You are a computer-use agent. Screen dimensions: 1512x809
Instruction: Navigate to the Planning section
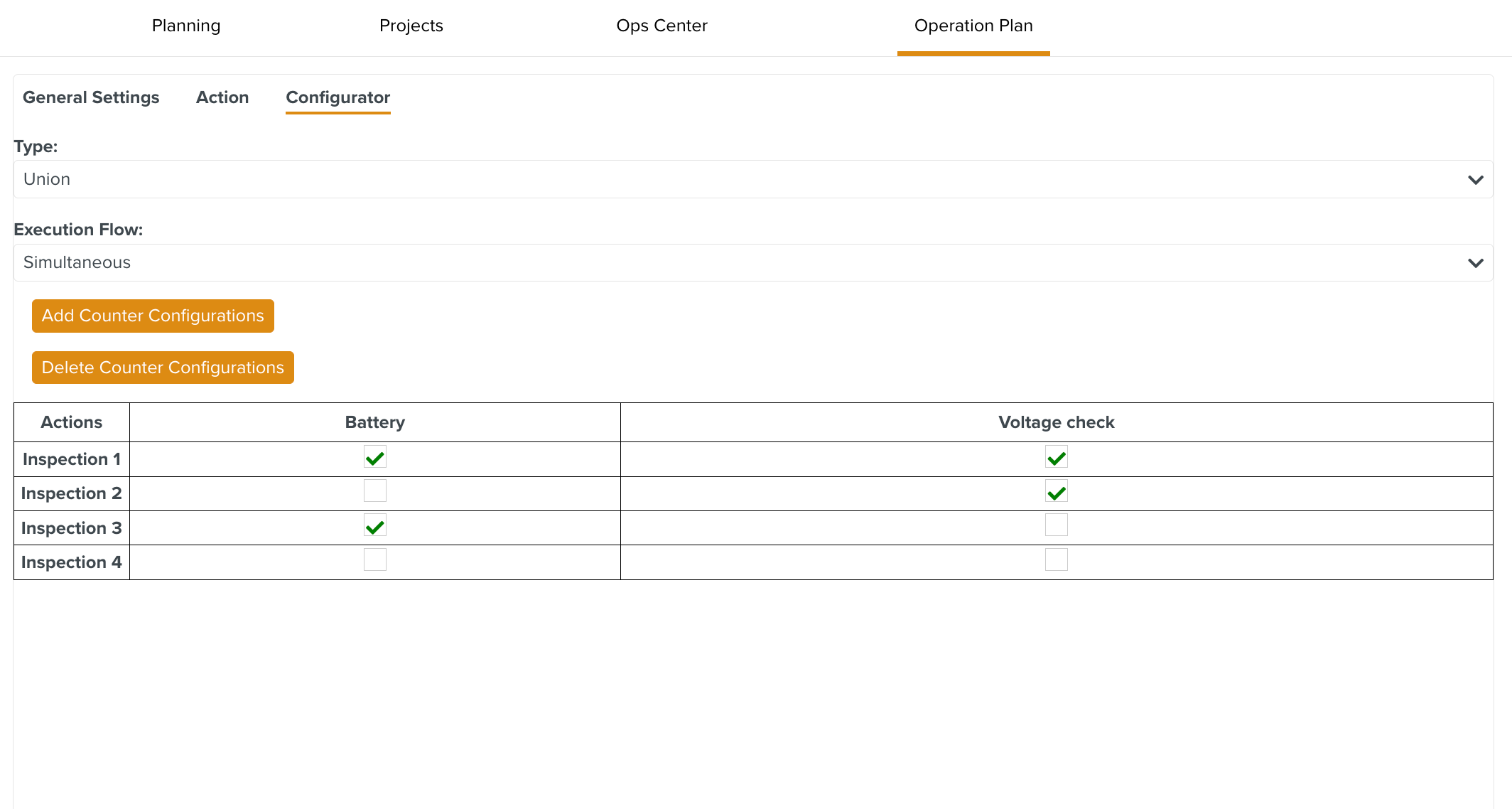coord(185,26)
